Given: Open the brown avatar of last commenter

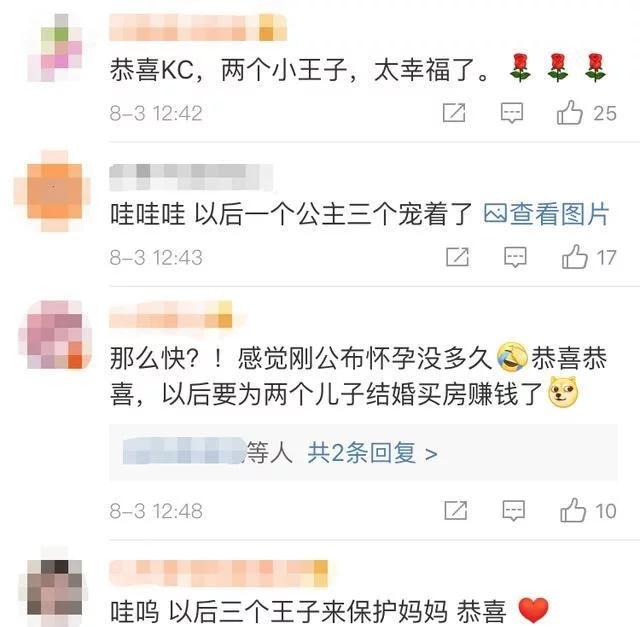Looking at the screenshot, I should click(55, 588).
